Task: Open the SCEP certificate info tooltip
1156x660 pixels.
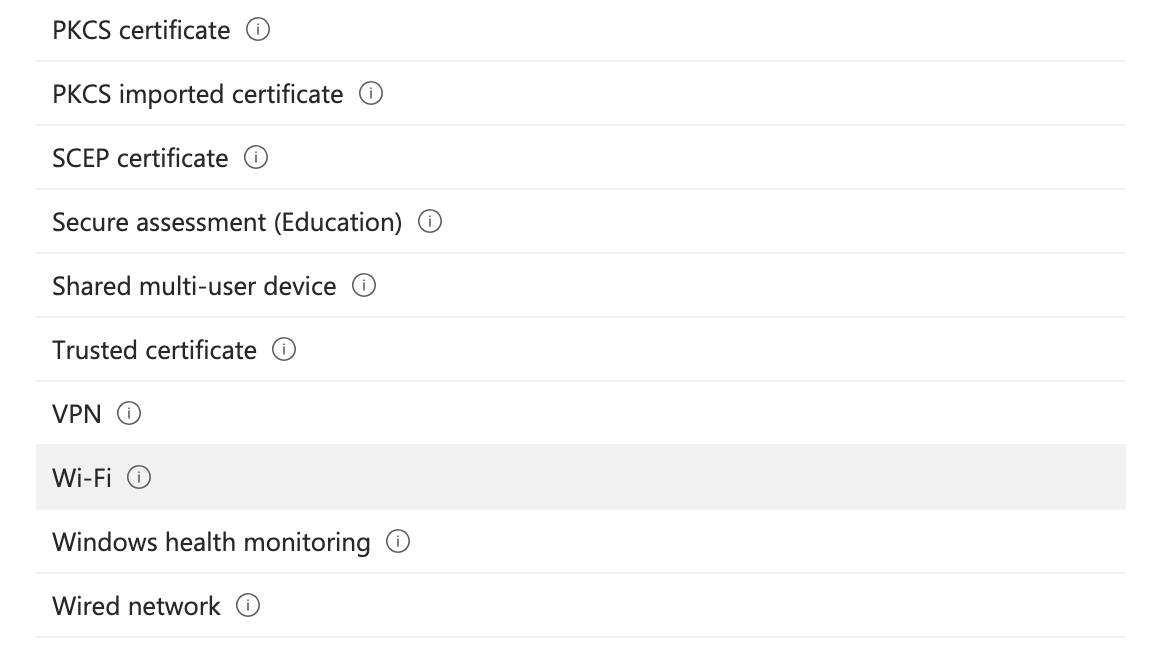Action: coord(258,157)
